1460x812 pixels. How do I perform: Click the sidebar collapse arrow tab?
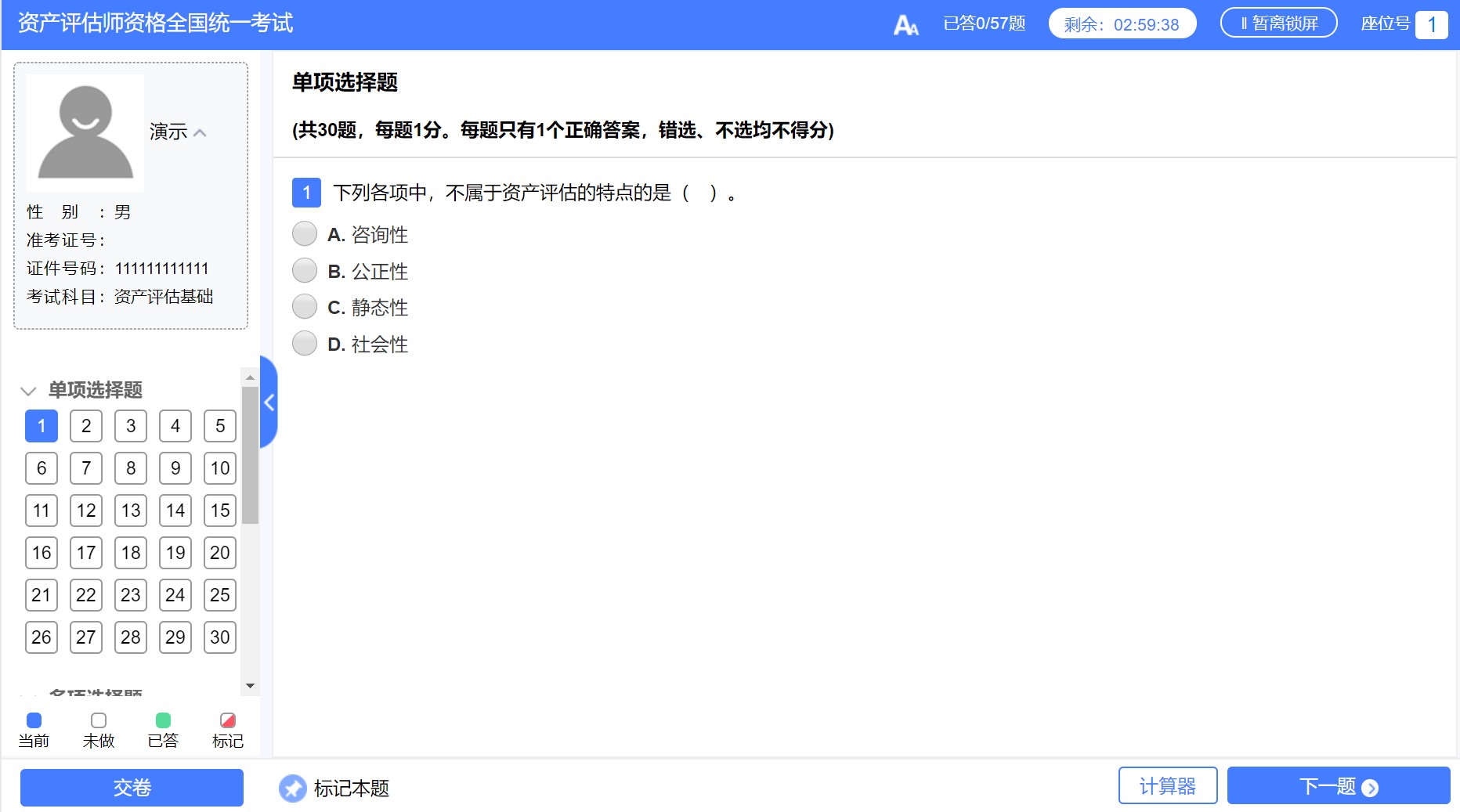(269, 402)
